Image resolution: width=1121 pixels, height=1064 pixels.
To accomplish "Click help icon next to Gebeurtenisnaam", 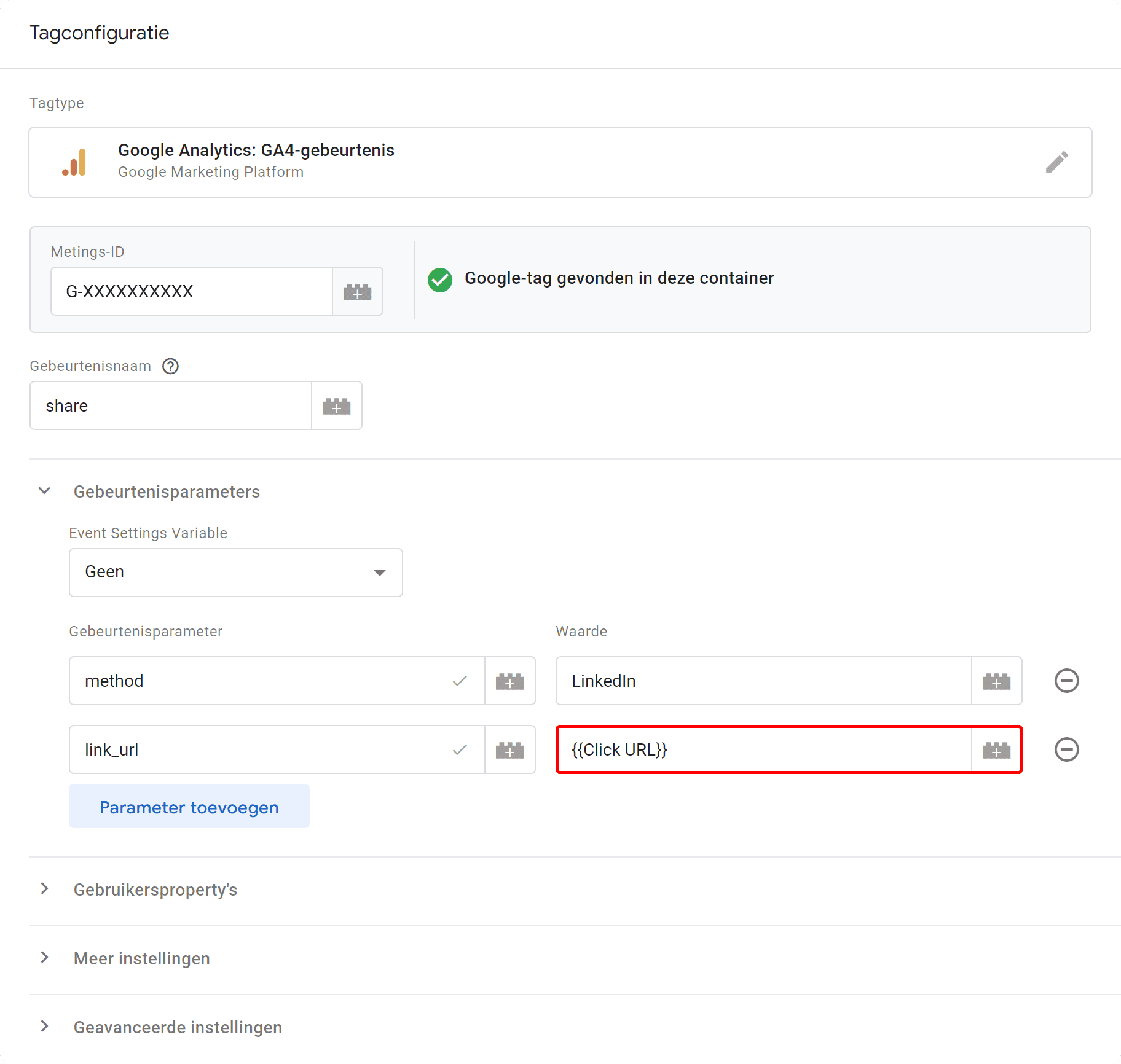I will pyautogui.click(x=170, y=366).
